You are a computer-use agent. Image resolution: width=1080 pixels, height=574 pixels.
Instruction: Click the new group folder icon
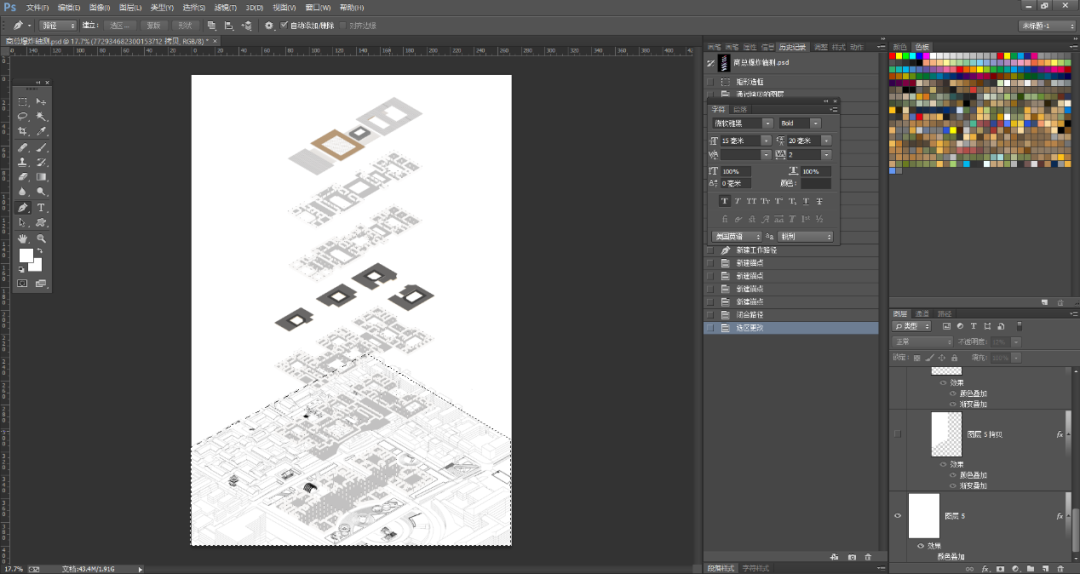[x=1030, y=568]
